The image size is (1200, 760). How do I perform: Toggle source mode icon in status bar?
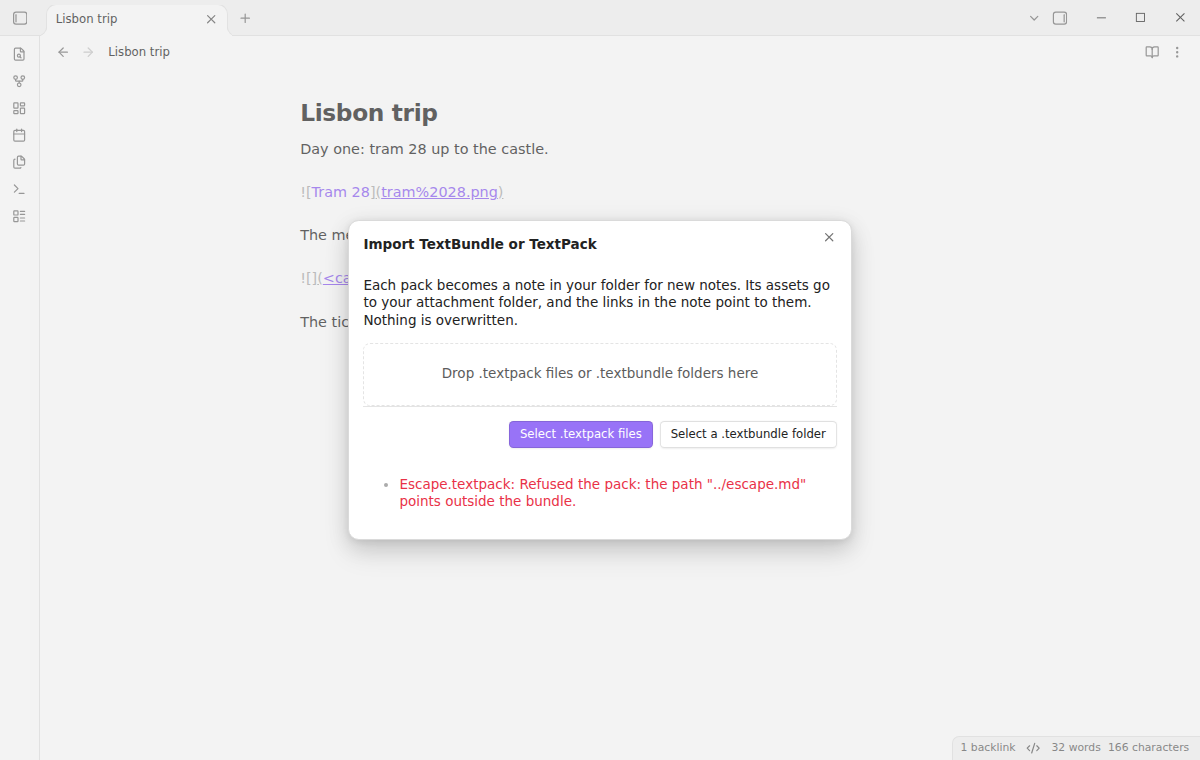pos(1034,748)
